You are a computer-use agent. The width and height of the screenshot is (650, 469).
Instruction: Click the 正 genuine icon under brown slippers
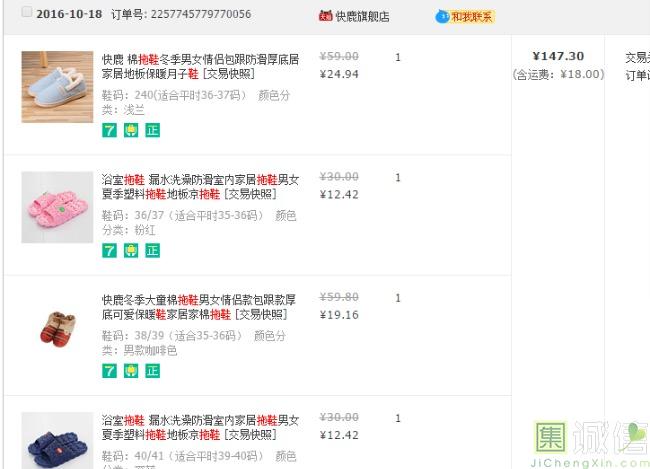(152, 371)
